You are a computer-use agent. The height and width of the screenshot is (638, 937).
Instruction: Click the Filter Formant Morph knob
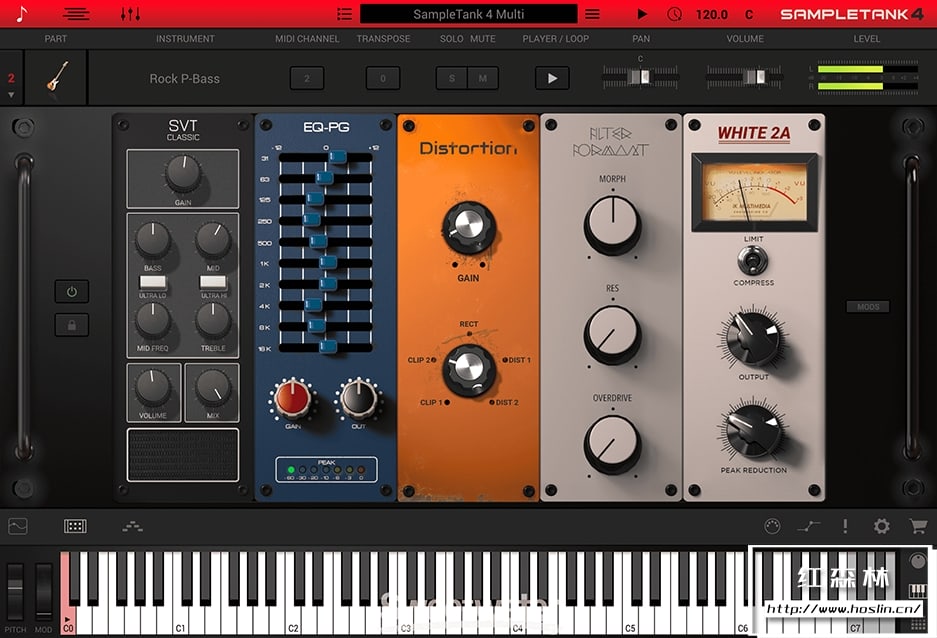[x=613, y=224]
